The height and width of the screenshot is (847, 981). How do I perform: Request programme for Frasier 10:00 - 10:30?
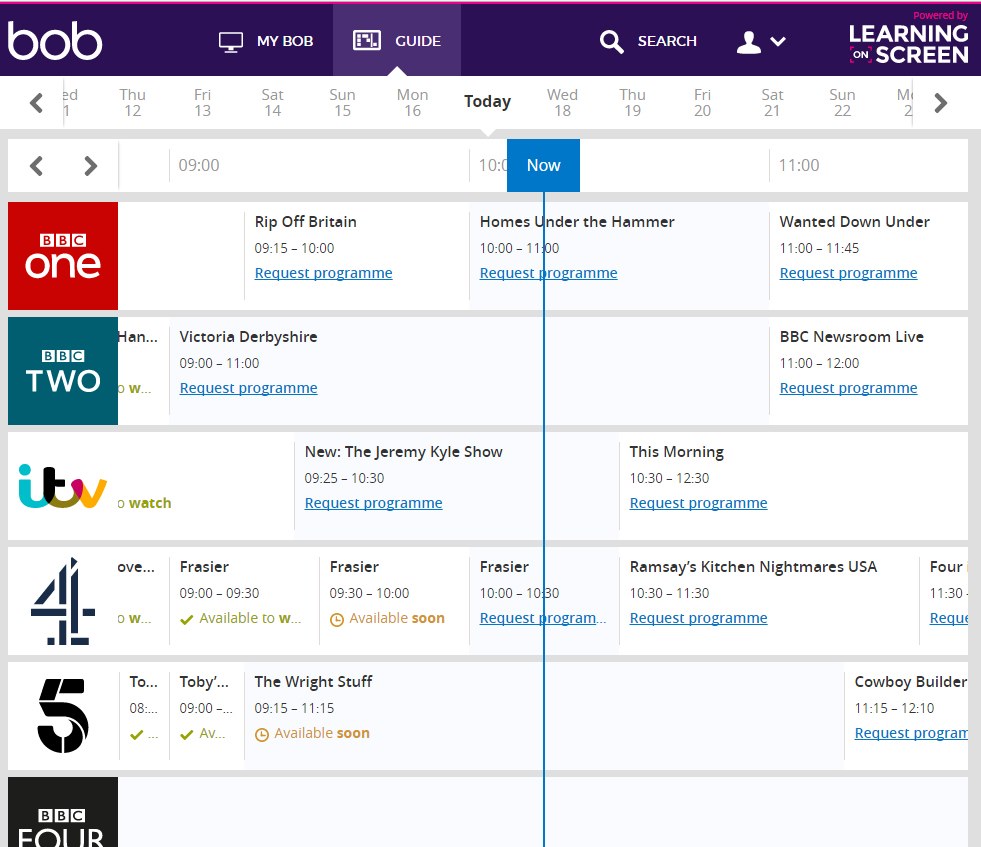coord(542,618)
